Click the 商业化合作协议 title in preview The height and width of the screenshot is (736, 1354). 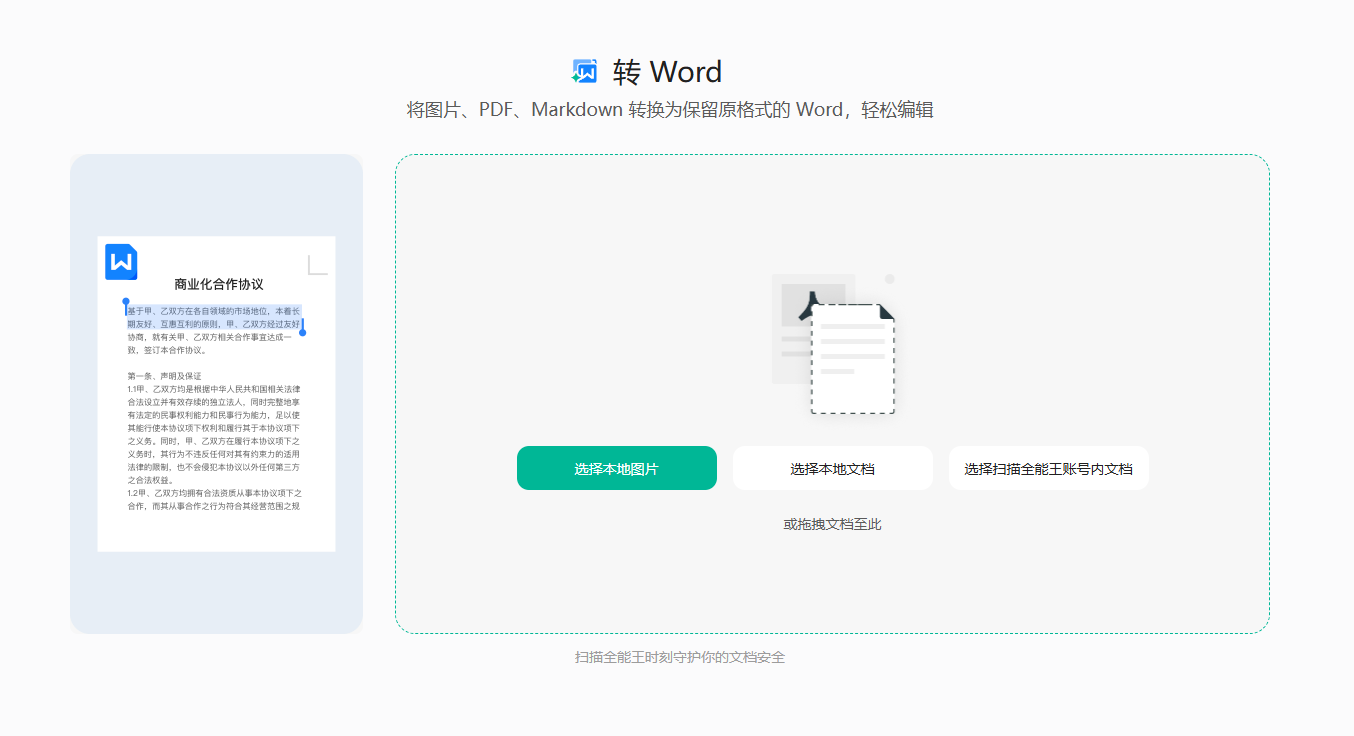click(219, 285)
